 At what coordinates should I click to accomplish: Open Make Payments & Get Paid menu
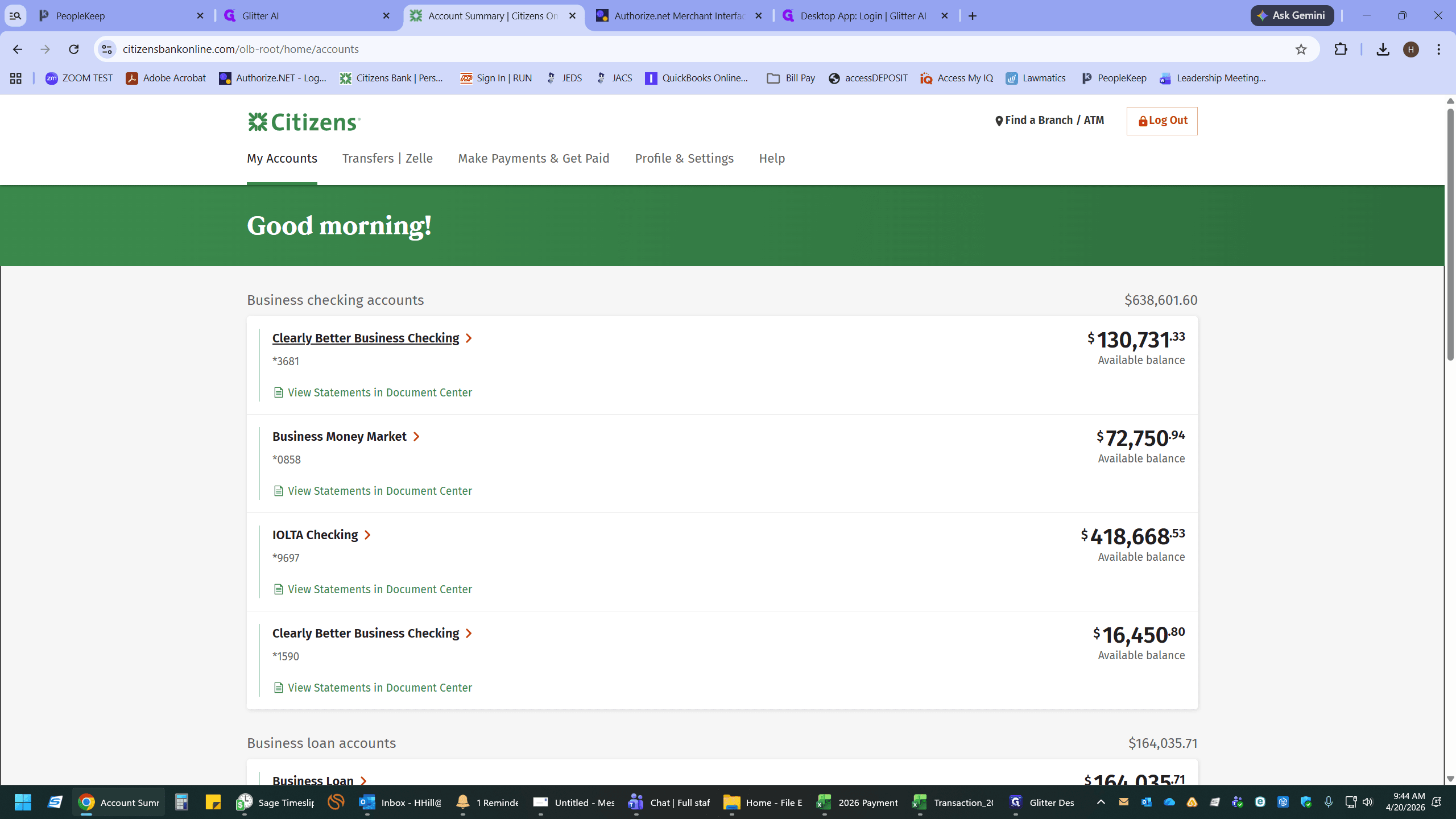[x=533, y=159]
